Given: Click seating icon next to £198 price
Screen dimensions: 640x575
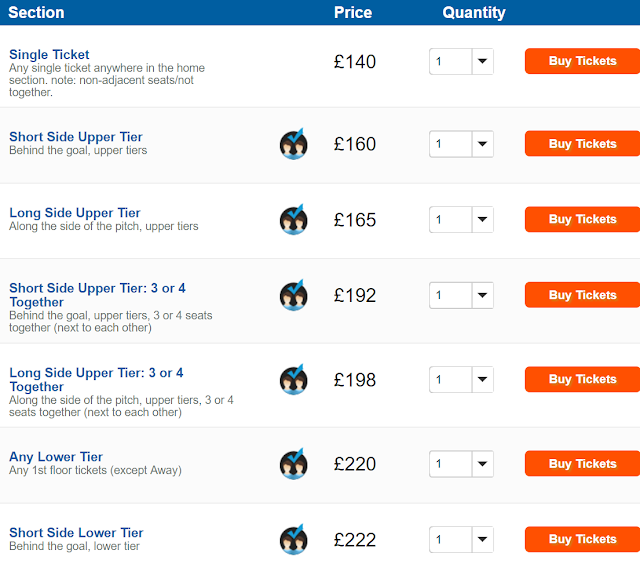Looking at the screenshot, I should pos(293,379).
